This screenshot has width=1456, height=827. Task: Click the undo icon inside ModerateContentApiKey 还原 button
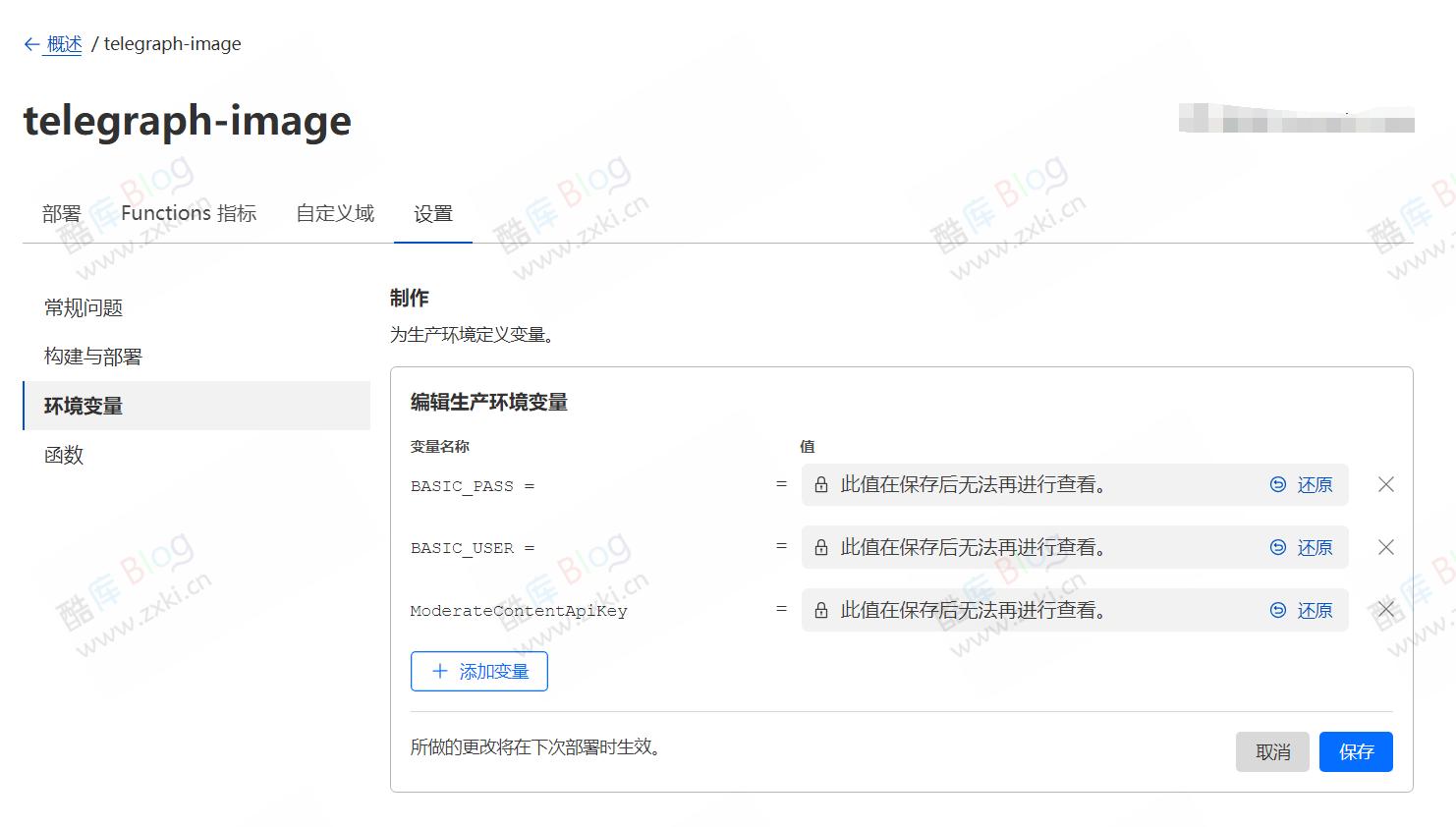(x=1277, y=610)
